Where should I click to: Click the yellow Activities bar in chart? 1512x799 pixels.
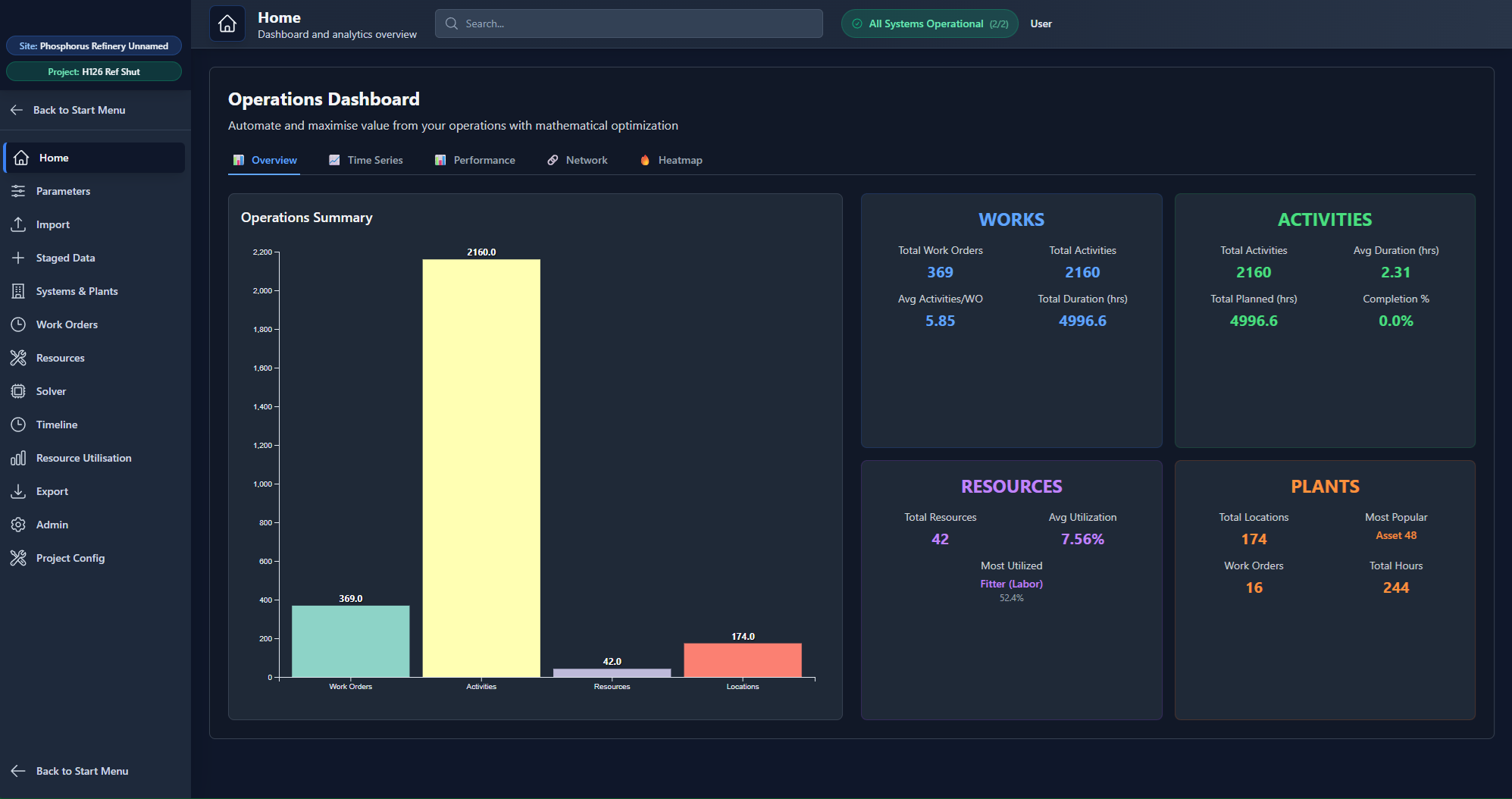(x=481, y=468)
